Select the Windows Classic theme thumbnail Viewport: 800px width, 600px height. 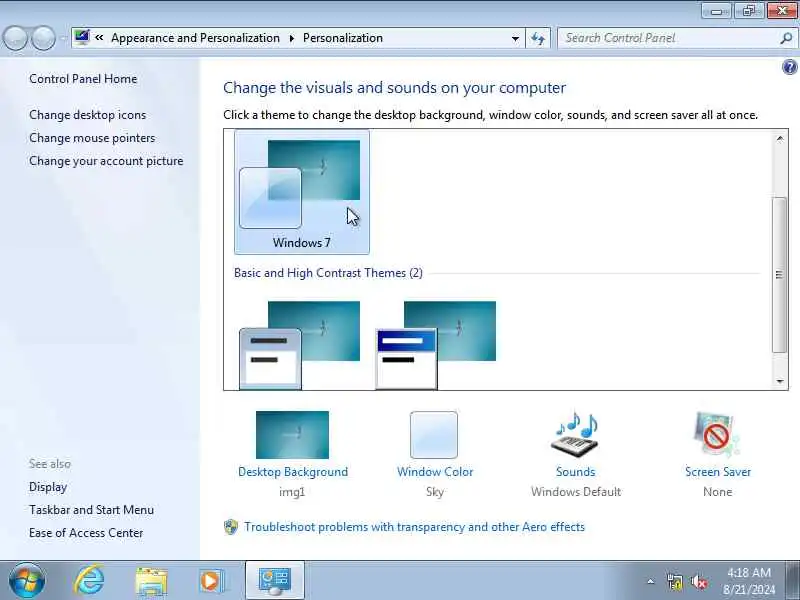pyautogui.click(x=436, y=345)
